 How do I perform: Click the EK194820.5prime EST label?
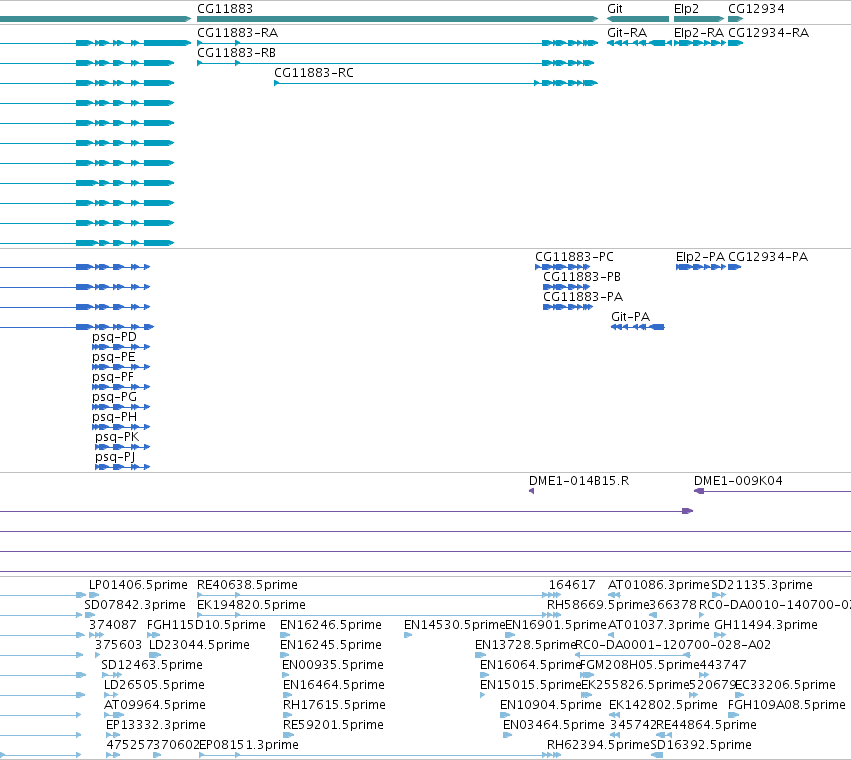coord(251,605)
